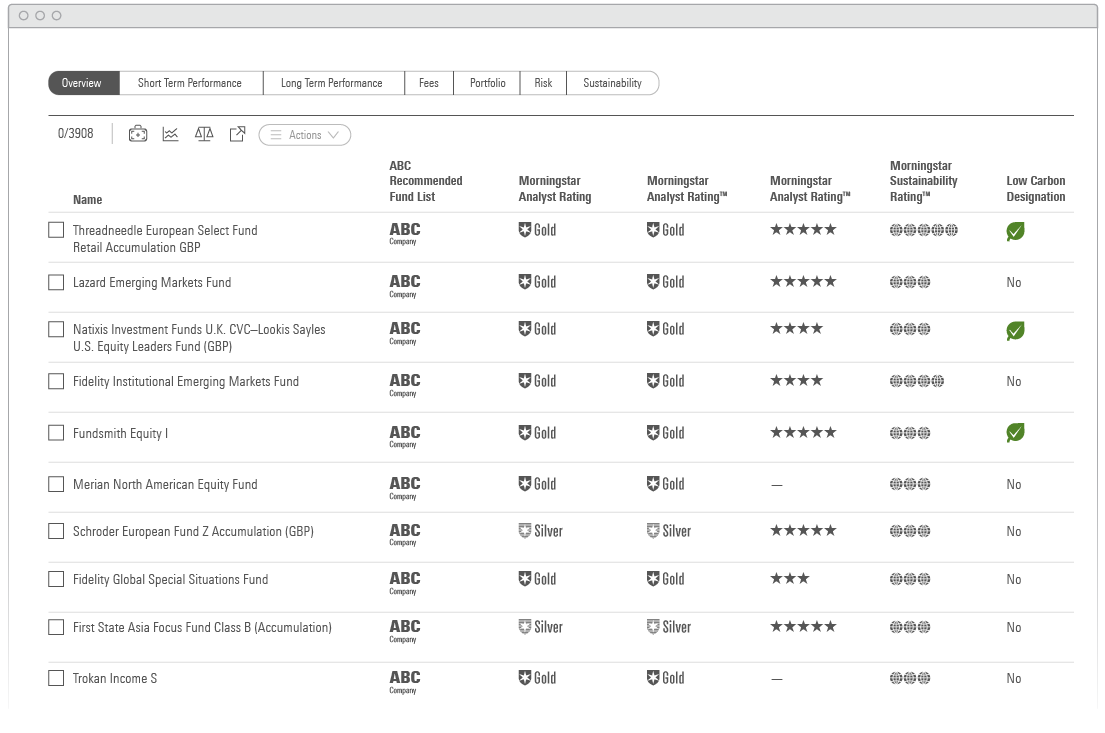
Task: Open Merian North American Equity Fund link
Action: tap(165, 485)
